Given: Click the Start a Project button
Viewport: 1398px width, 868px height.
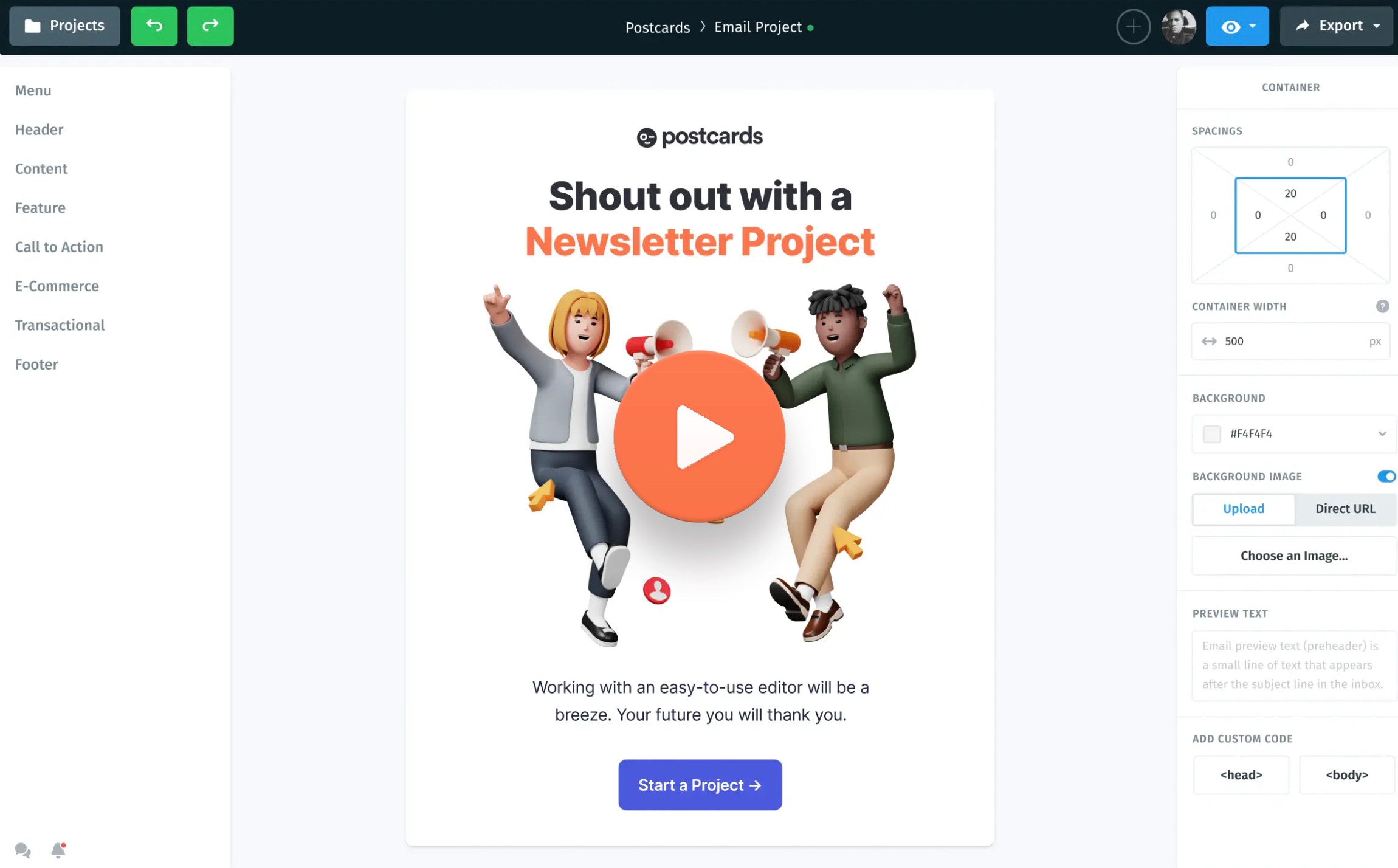Looking at the screenshot, I should click(x=700, y=784).
